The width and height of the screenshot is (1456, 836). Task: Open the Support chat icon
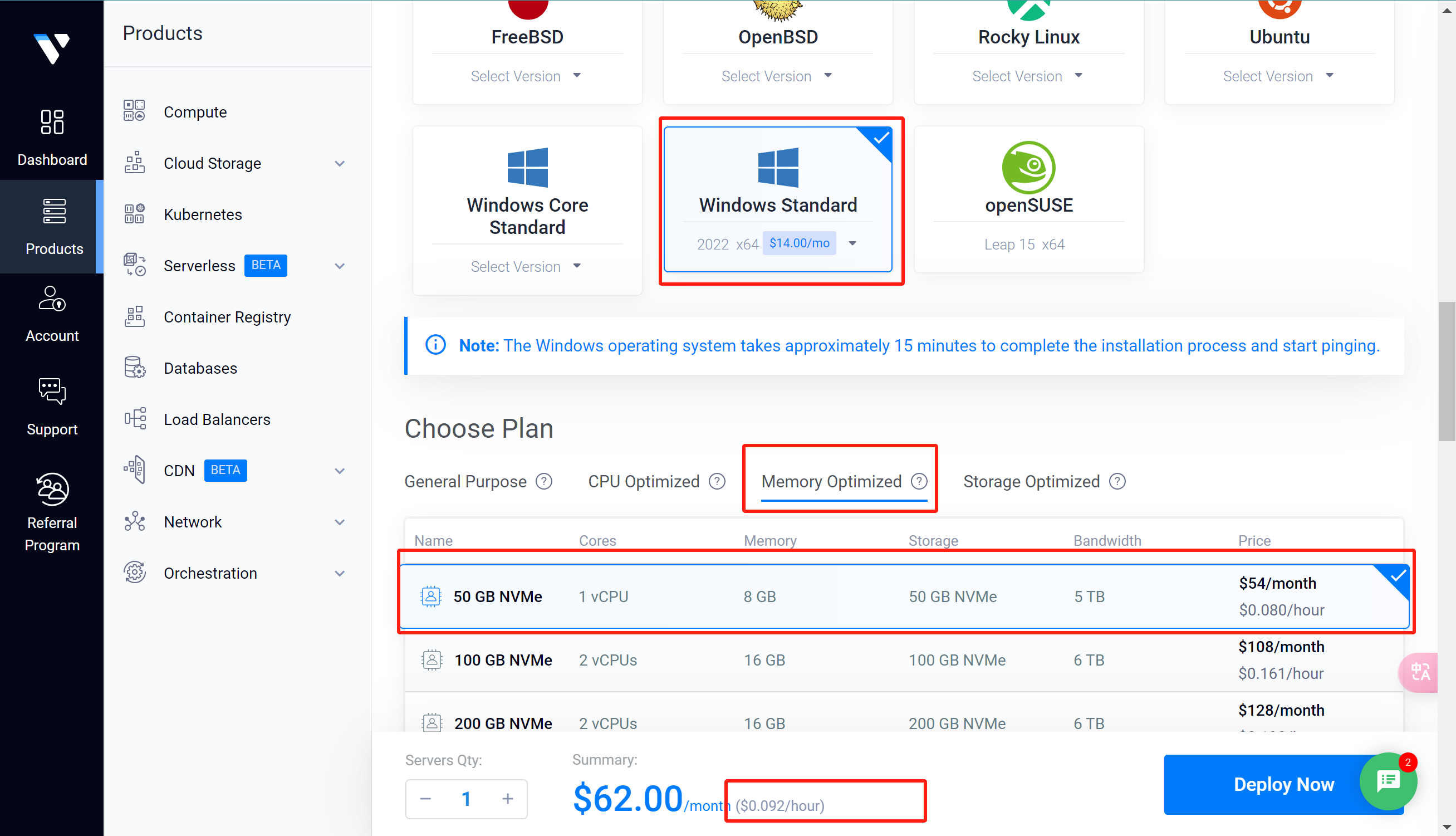(52, 391)
